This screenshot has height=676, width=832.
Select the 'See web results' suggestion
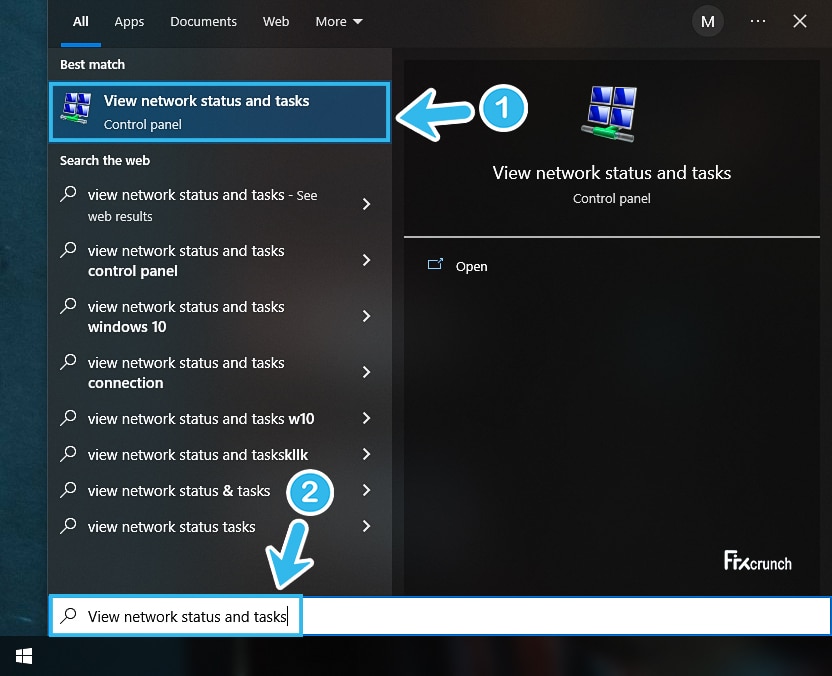(220, 205)
